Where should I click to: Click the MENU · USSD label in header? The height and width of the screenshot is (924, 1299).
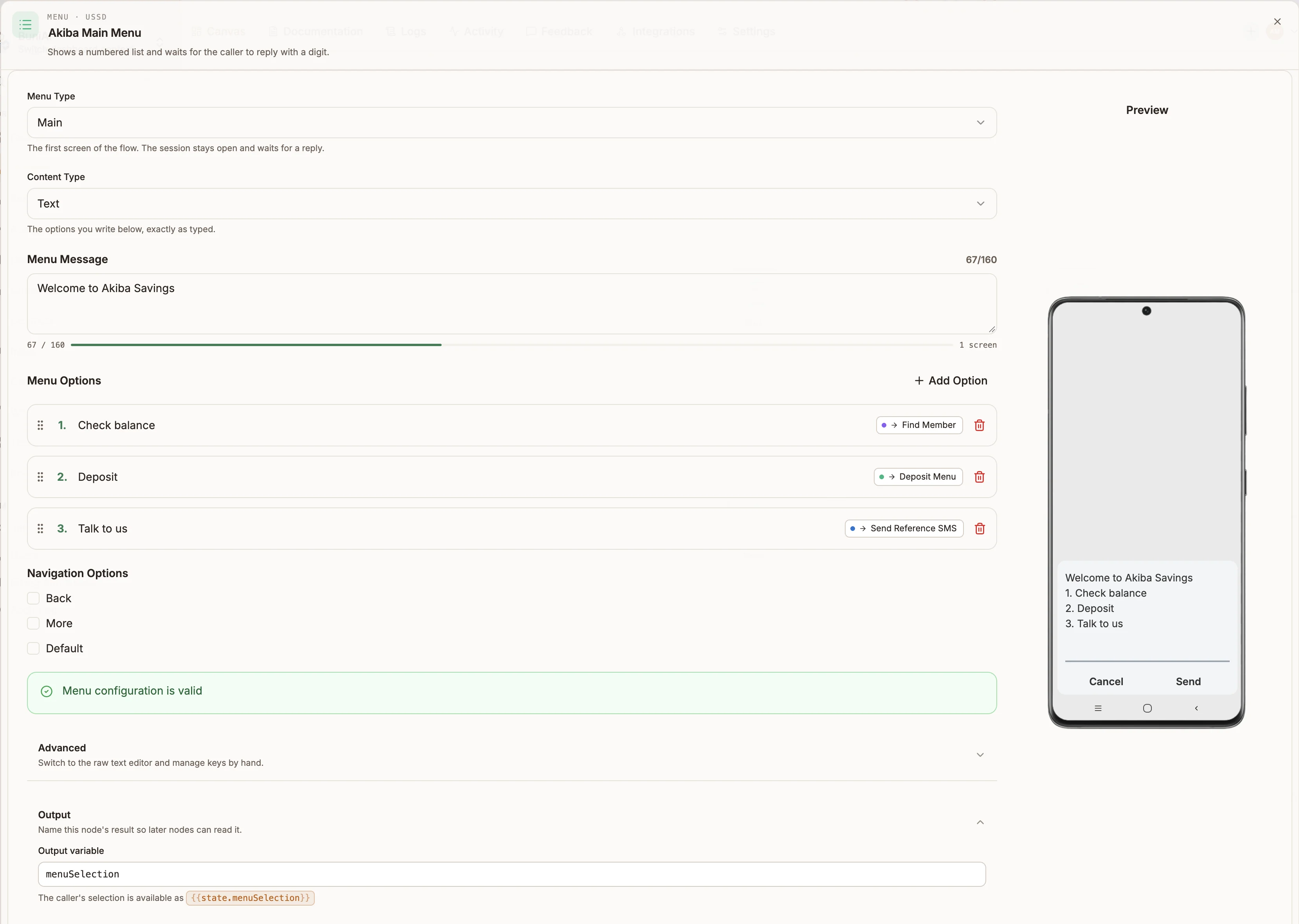(x=77, y=17)
